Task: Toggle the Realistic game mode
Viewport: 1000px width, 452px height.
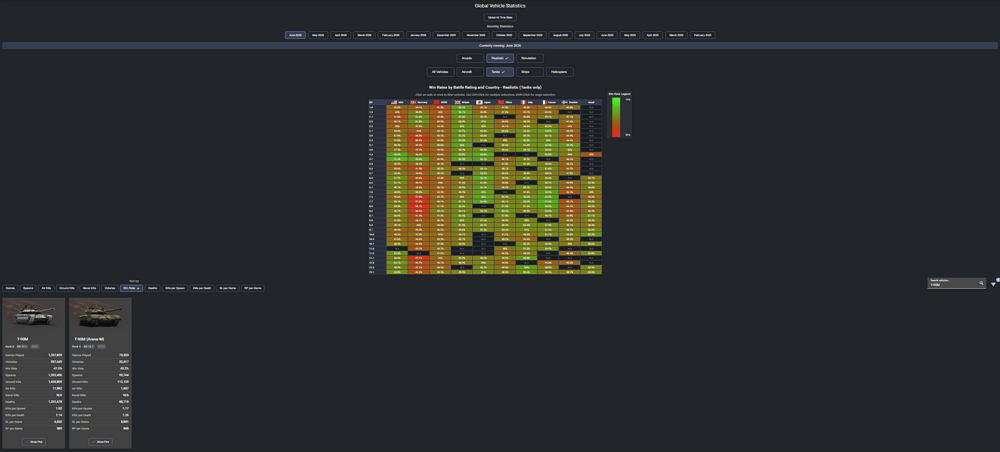Action: pos(500,58)
